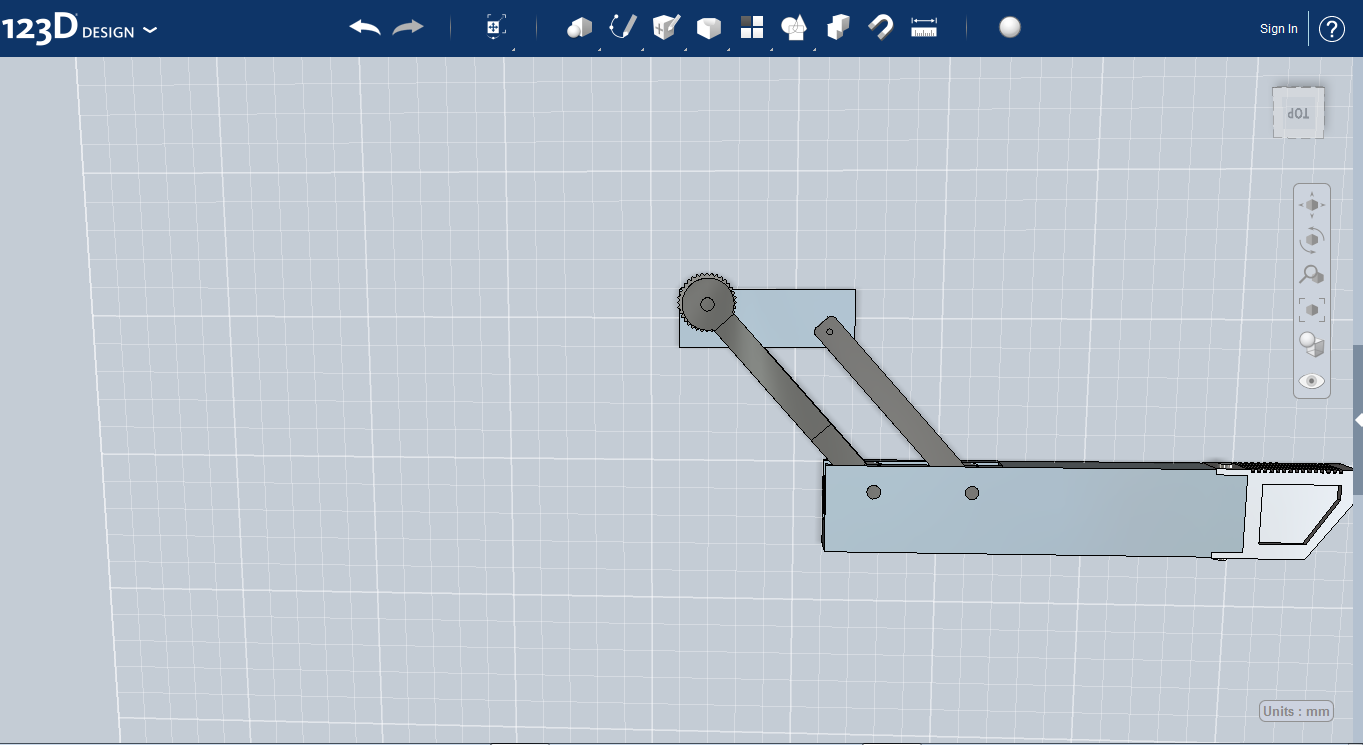1363x745 pixels.
Task: Expand the collapsed right side panel arrow
Action: [1358, 420]
